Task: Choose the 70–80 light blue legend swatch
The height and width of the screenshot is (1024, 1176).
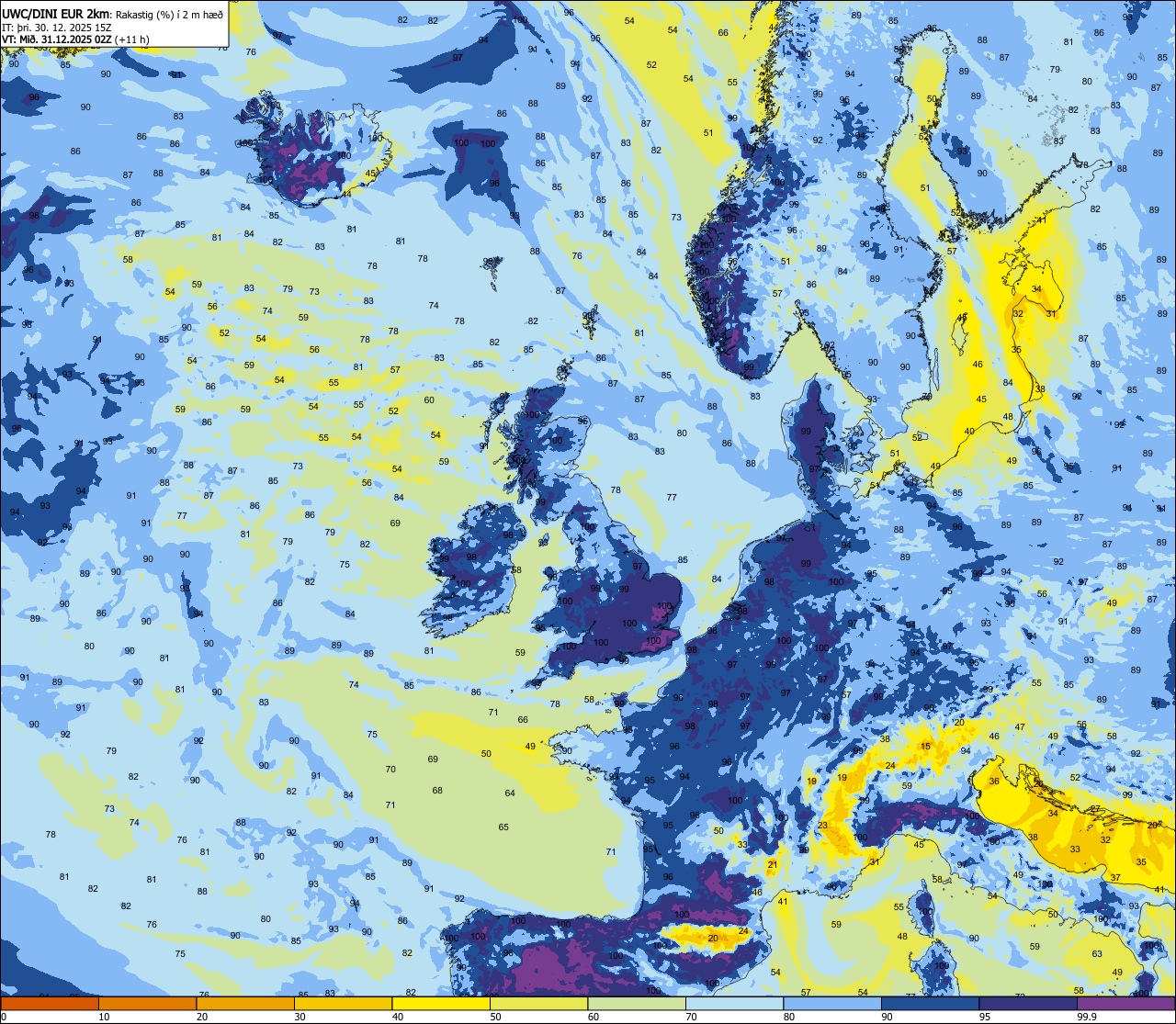Action: pos(734,1003)
